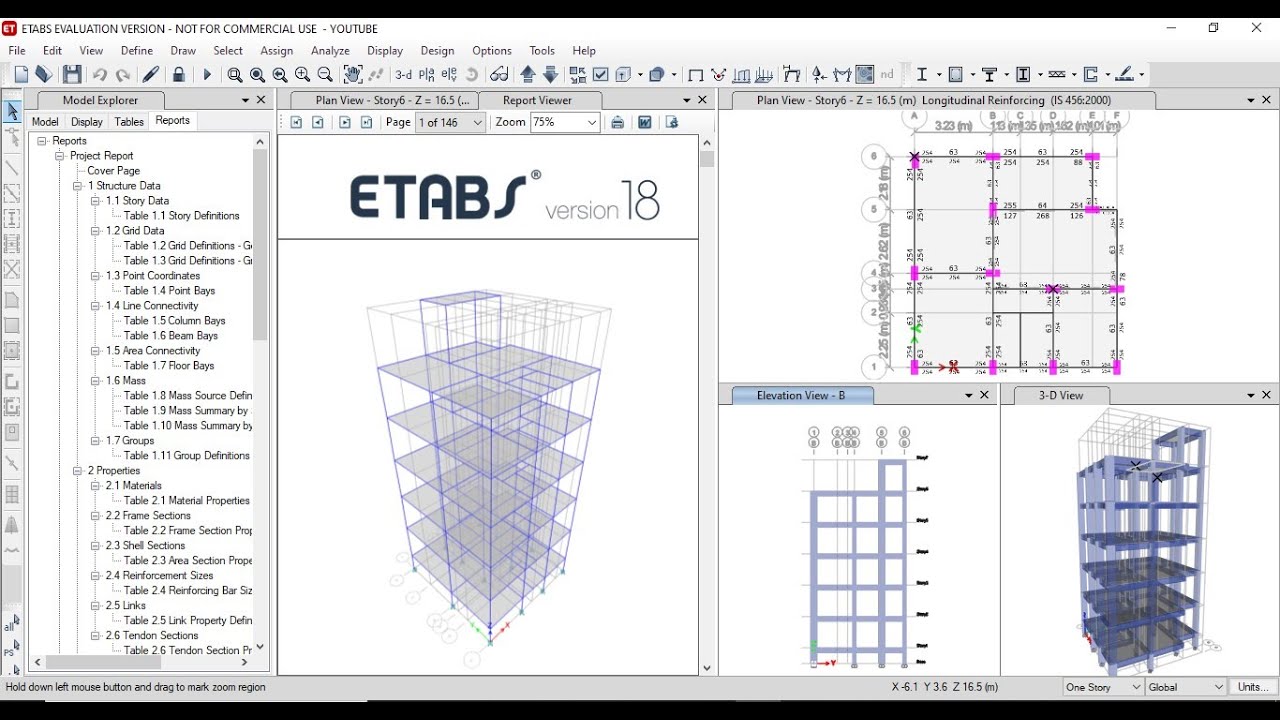
Task: Open the Define menu
Action: point(137,50)
